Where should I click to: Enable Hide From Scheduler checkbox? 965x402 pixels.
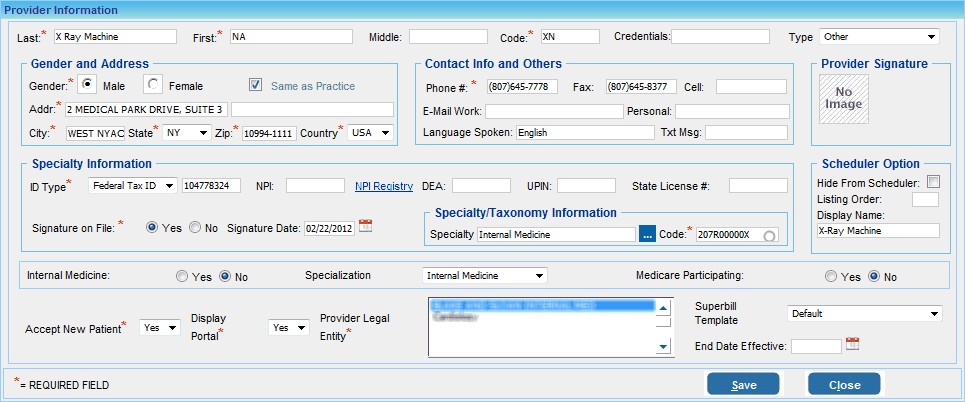pyautogui.click(x=933, y=181)
